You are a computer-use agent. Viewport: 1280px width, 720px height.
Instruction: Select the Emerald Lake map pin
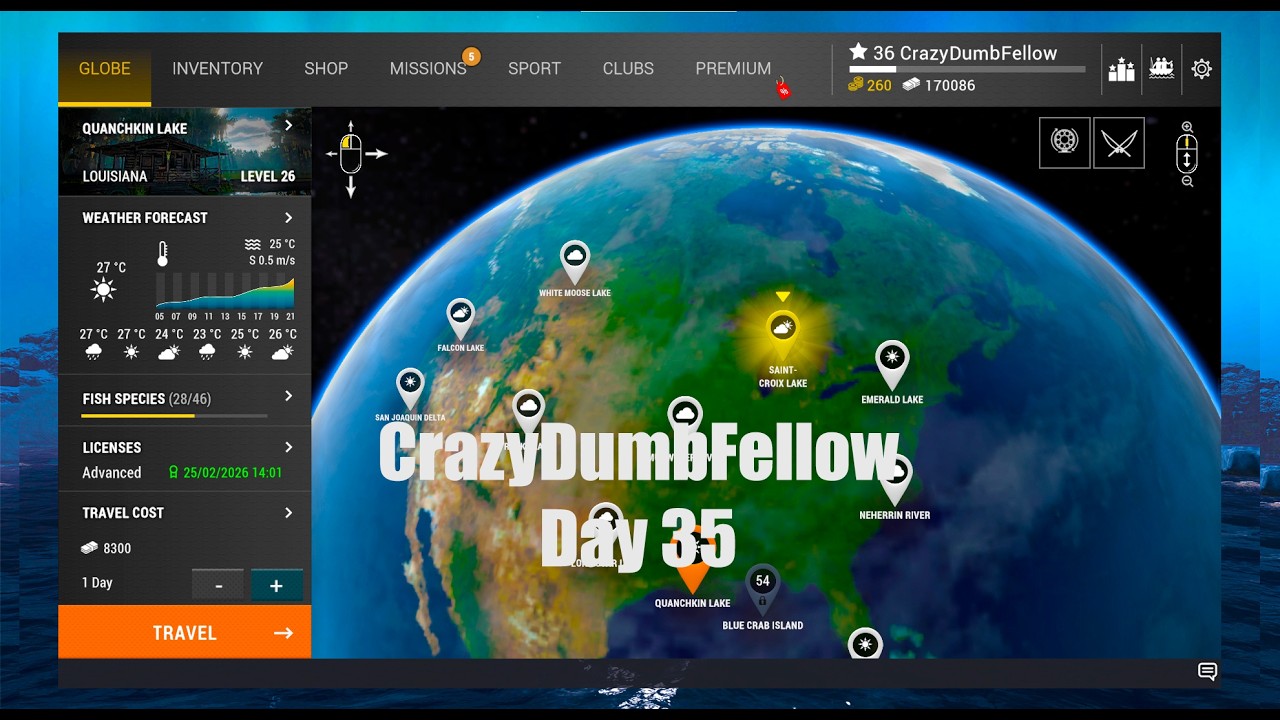(892, 363)
